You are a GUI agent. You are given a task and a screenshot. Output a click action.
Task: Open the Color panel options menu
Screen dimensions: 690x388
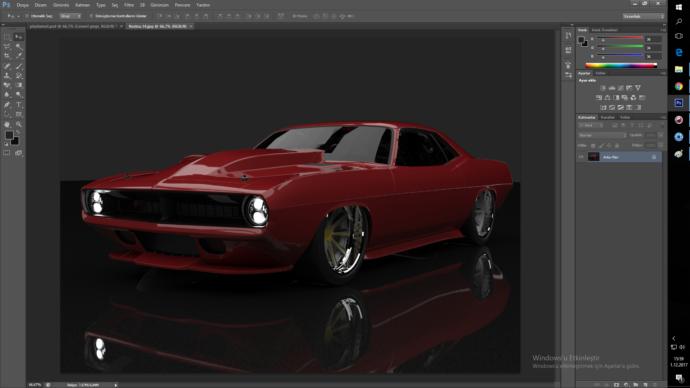663,30
